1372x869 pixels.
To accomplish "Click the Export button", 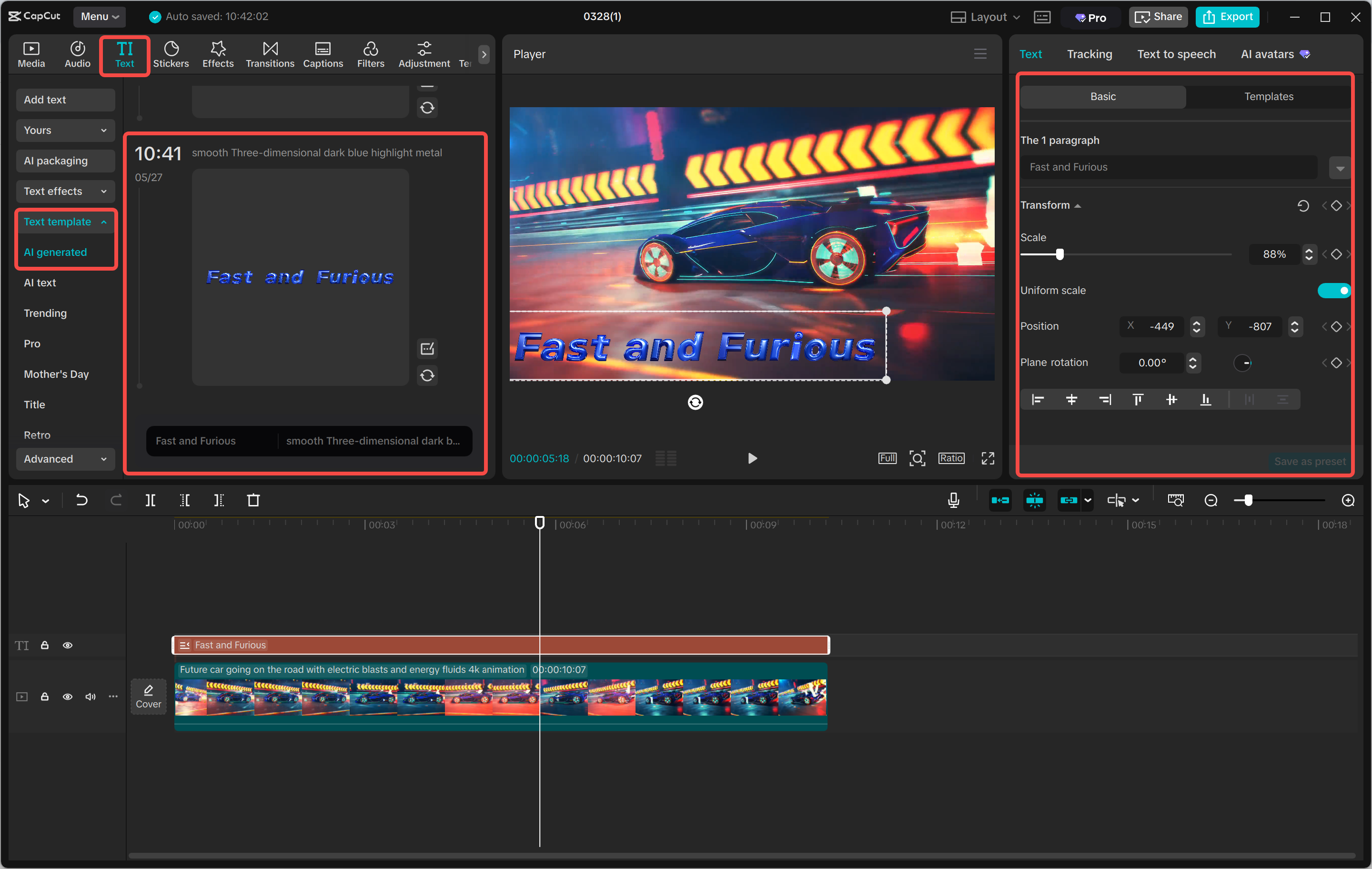I will coord(1227,17).
